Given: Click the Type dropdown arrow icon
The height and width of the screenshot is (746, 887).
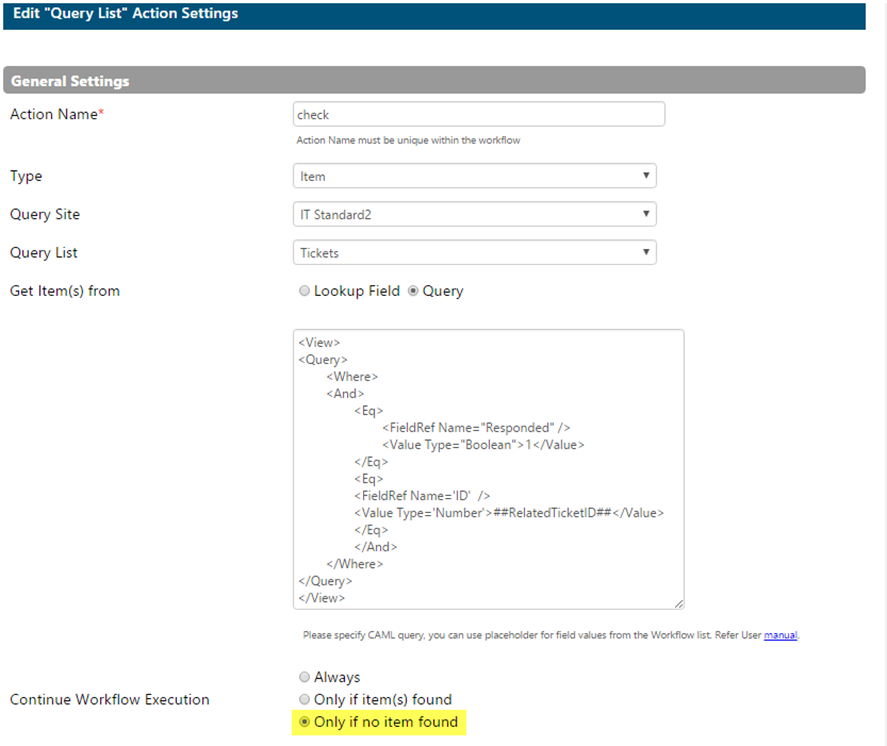Looking at the screenshot, I should point(645,175).
